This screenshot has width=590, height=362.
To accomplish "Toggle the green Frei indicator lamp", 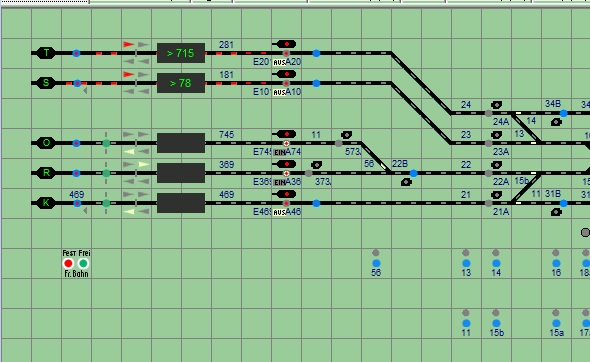I will coord(83,263).
